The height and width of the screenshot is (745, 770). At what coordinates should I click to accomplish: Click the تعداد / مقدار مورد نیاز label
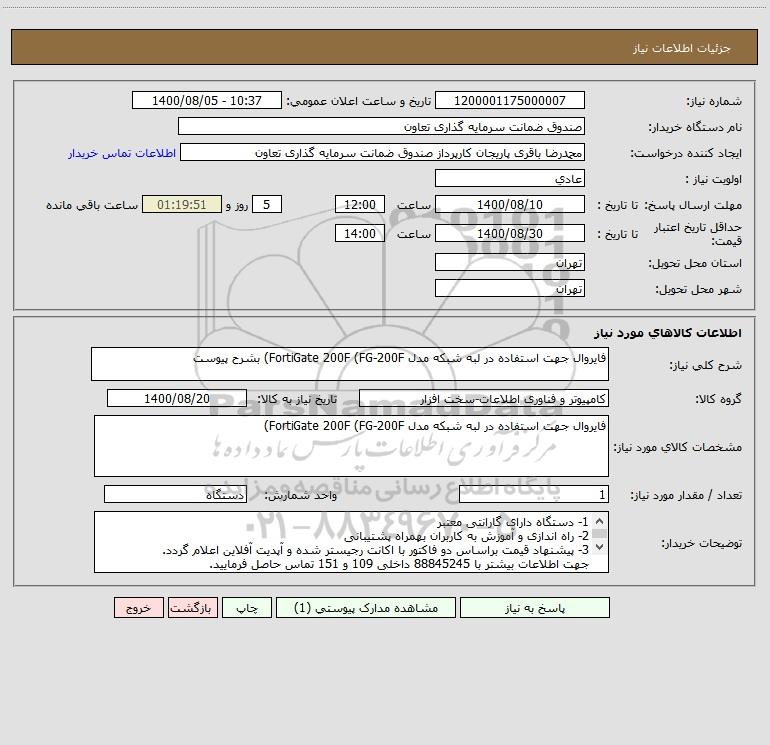coord(686,496)
